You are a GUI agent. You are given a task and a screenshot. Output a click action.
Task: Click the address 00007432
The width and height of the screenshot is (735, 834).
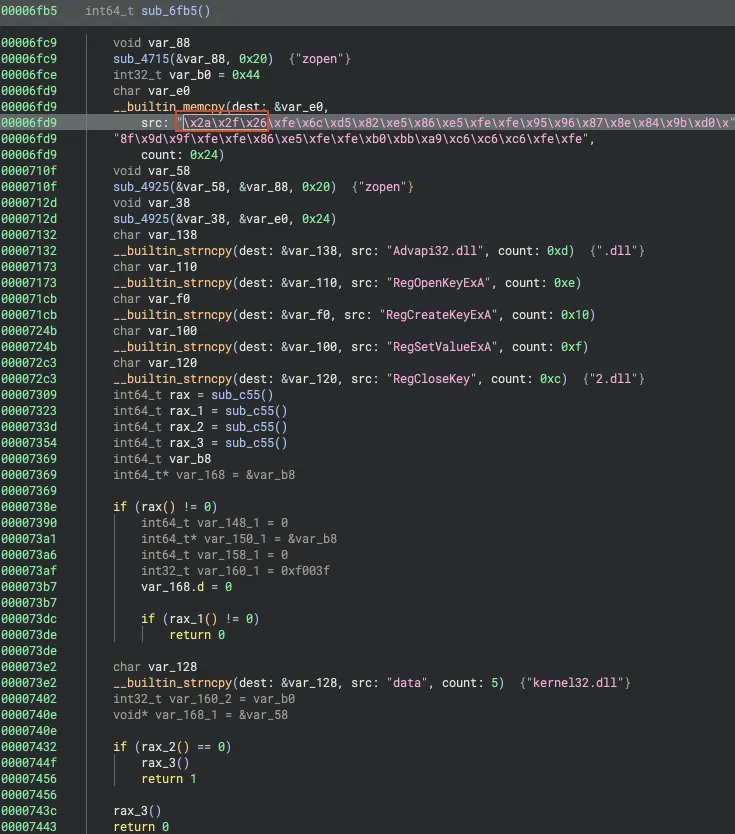tap(29, 747)
